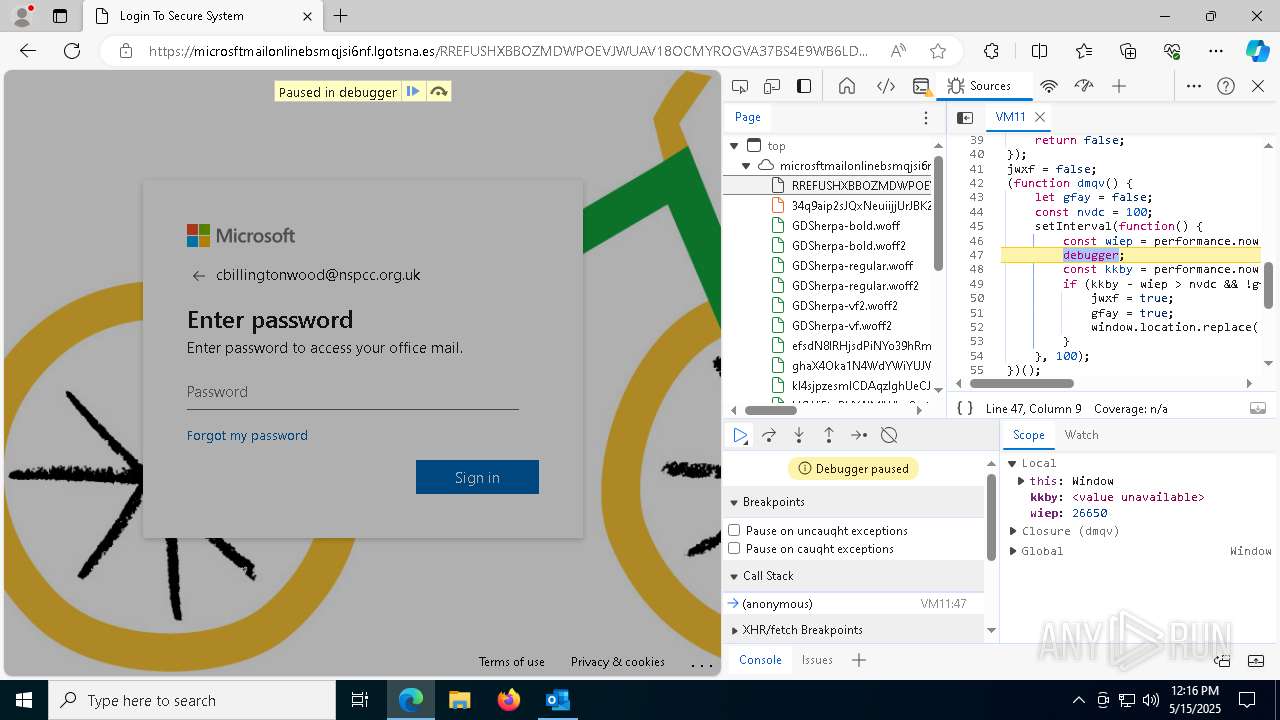Open the Network tool
This screenshot has height=720, width=1280.
1049,86
